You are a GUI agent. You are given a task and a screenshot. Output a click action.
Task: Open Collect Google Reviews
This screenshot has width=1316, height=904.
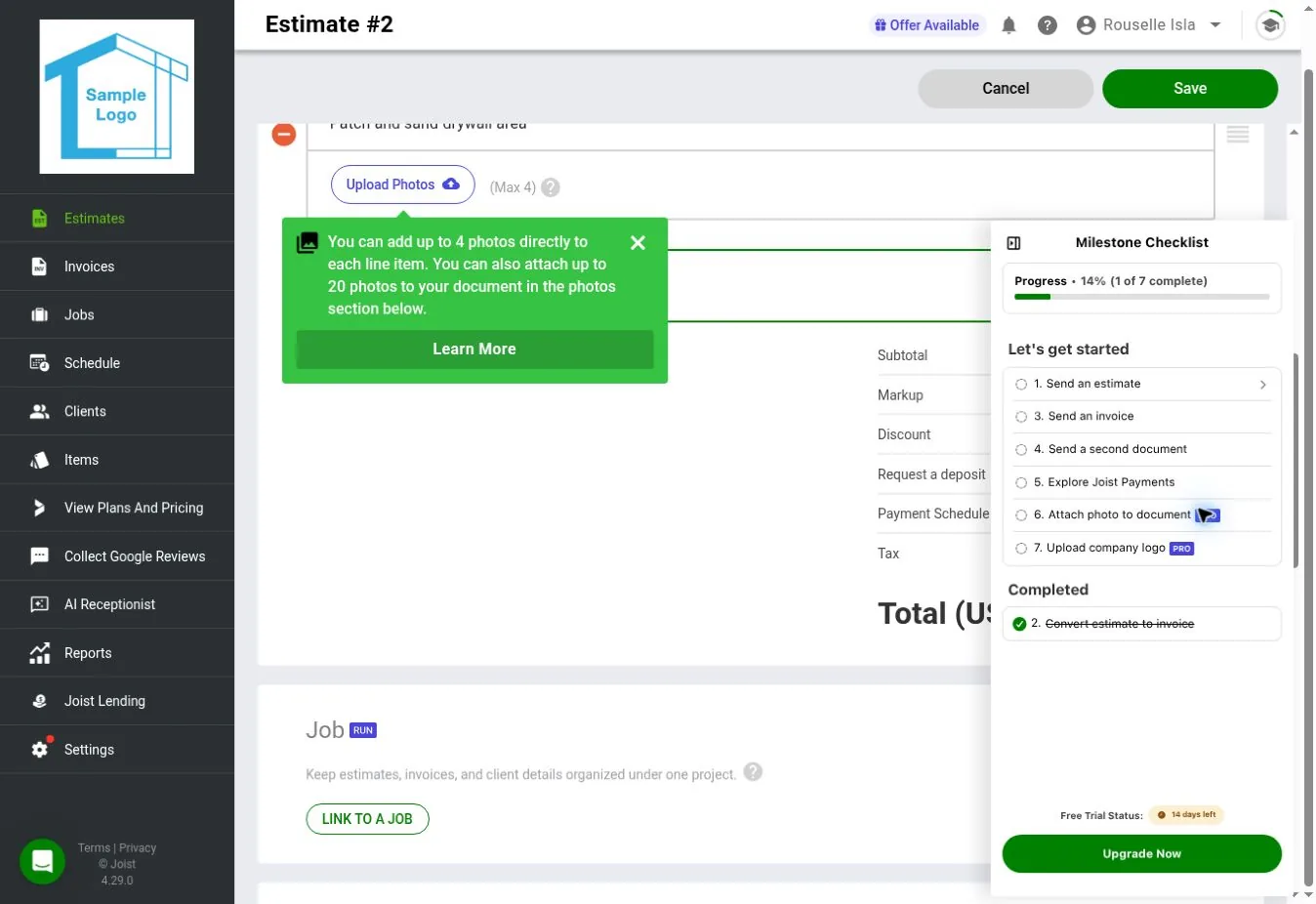[x=117, y=556]
